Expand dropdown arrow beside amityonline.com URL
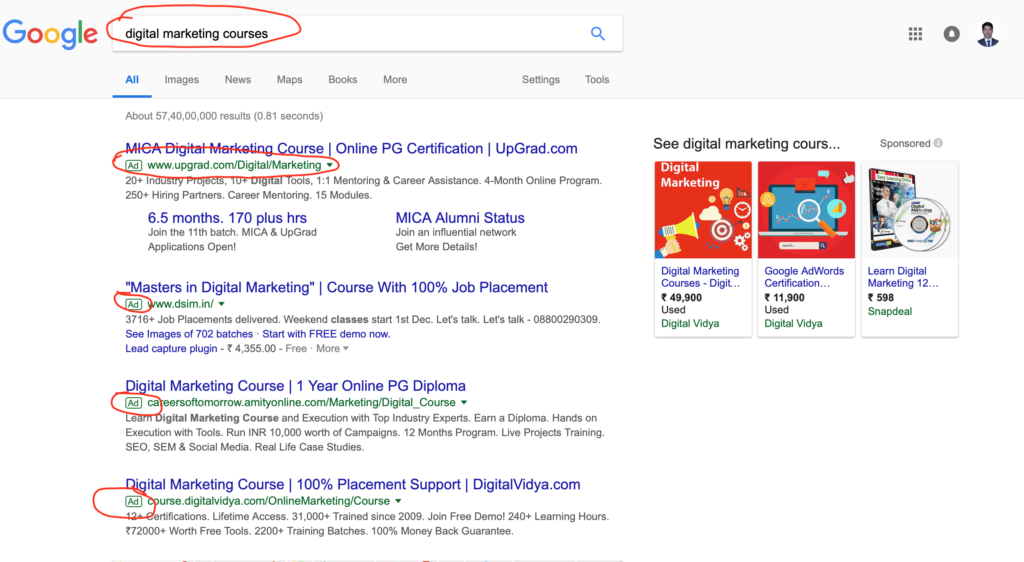The width and height of the screenshot is (1024, 562). [464, 403]
